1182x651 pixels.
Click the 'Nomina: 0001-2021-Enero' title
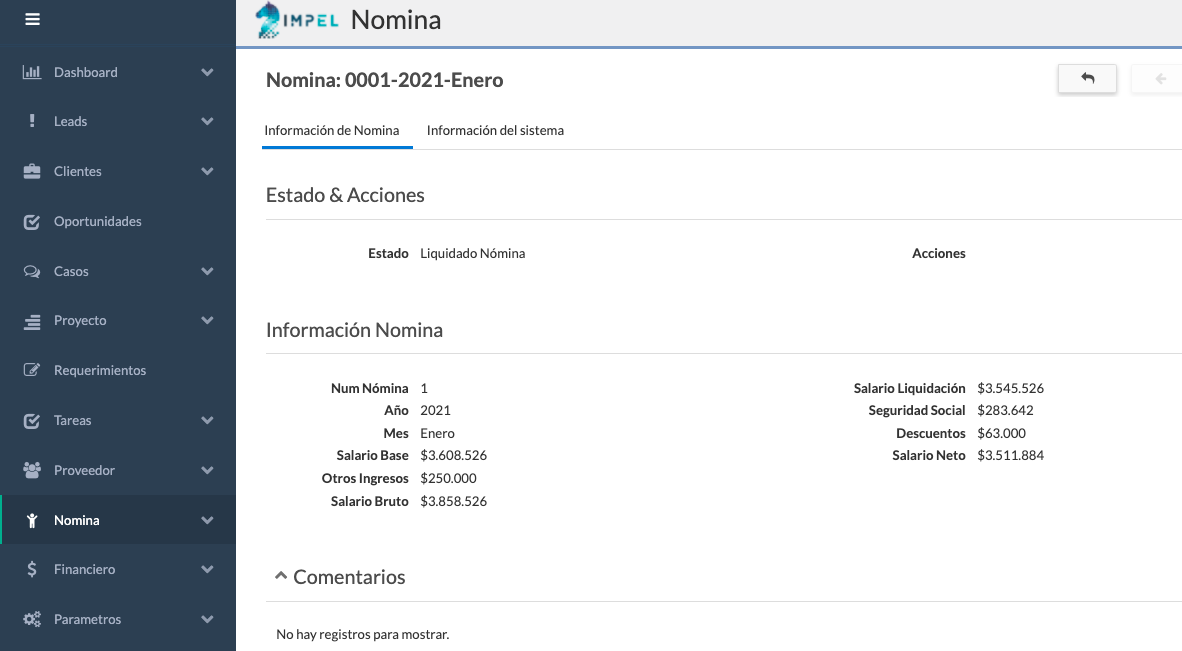tap(384, 80)
